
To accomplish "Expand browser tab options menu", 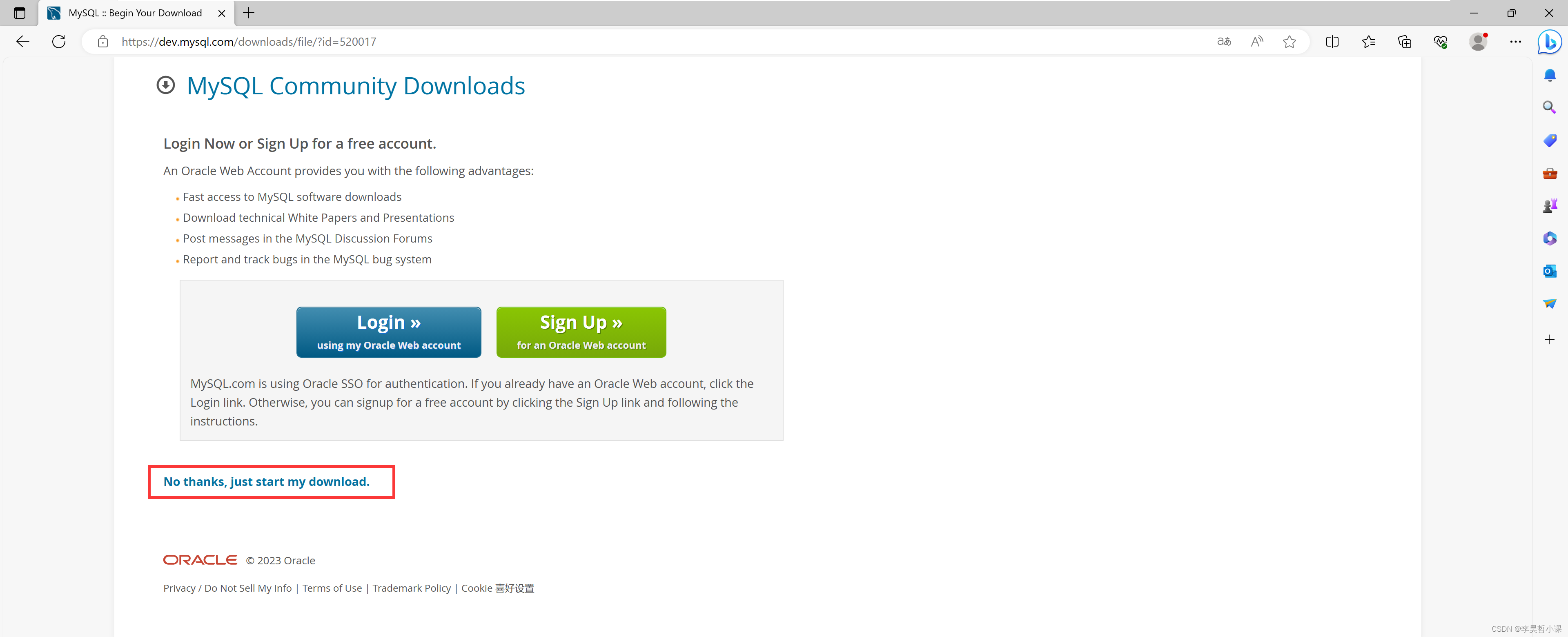I will coord(19,13).
